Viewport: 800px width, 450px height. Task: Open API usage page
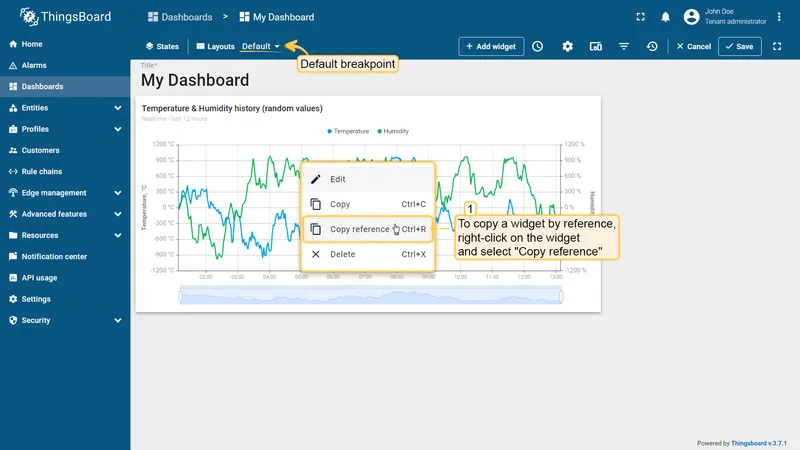click(x=65, y=278)
